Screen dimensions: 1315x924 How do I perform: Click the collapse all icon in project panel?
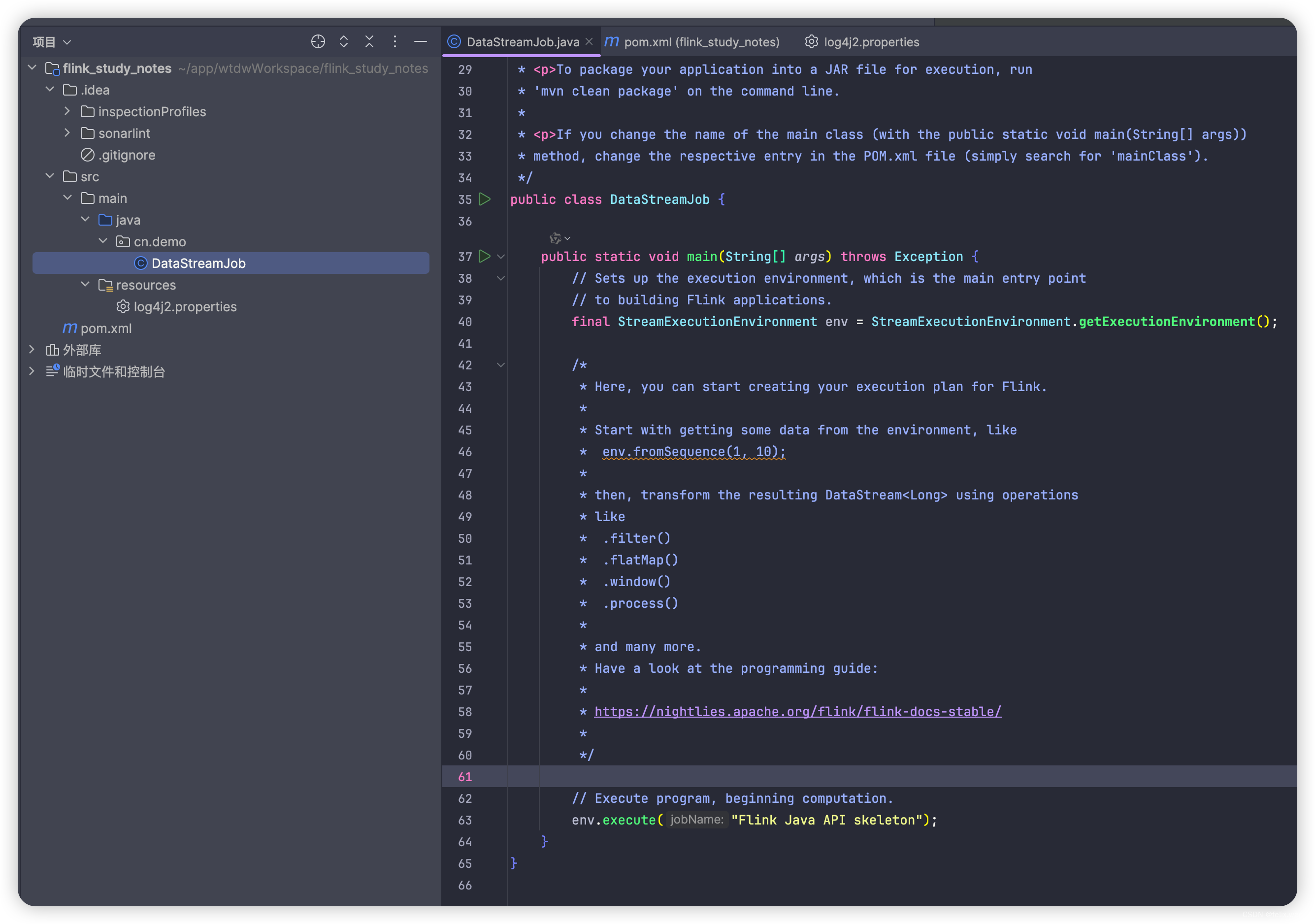coord(369,42)
